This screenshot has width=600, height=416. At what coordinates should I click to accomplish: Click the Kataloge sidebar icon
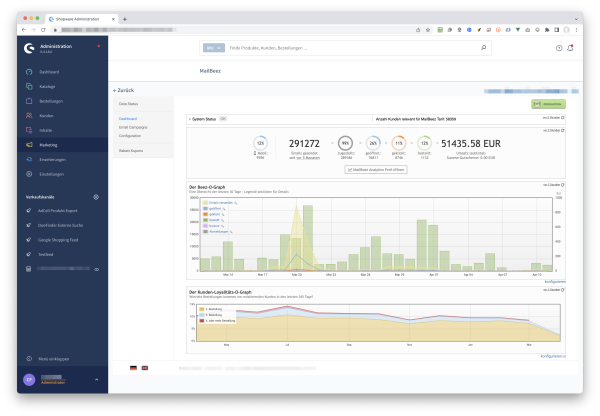pyautogui.click(x=29, y=87)
